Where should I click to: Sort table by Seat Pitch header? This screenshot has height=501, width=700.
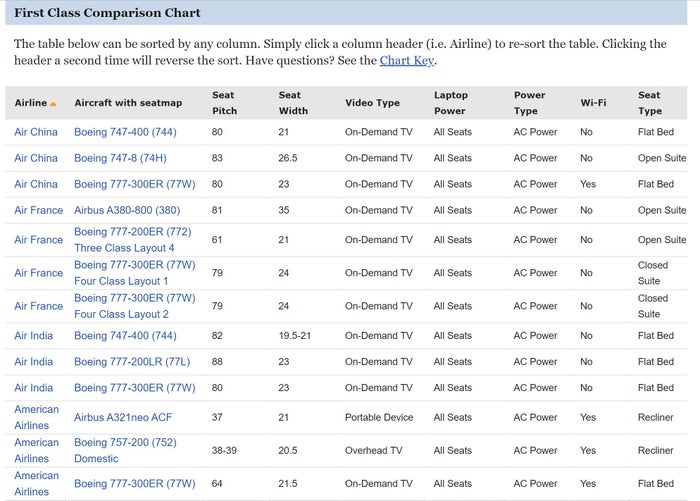point(225,103)
